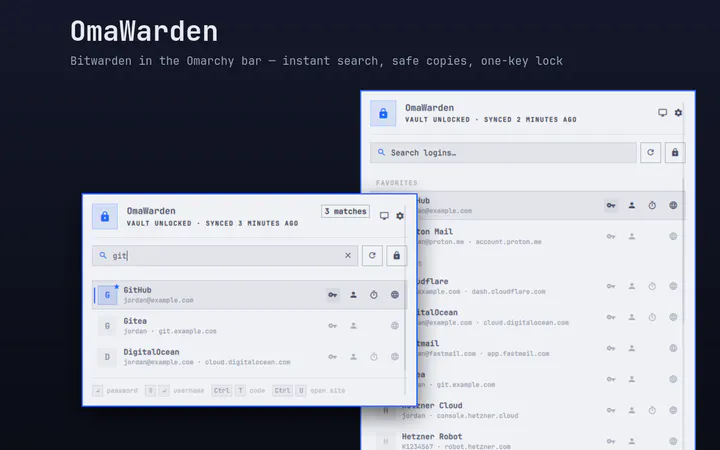Copy Hetzner Robot password key icon
720x450 pixels.
click(611, 441)
